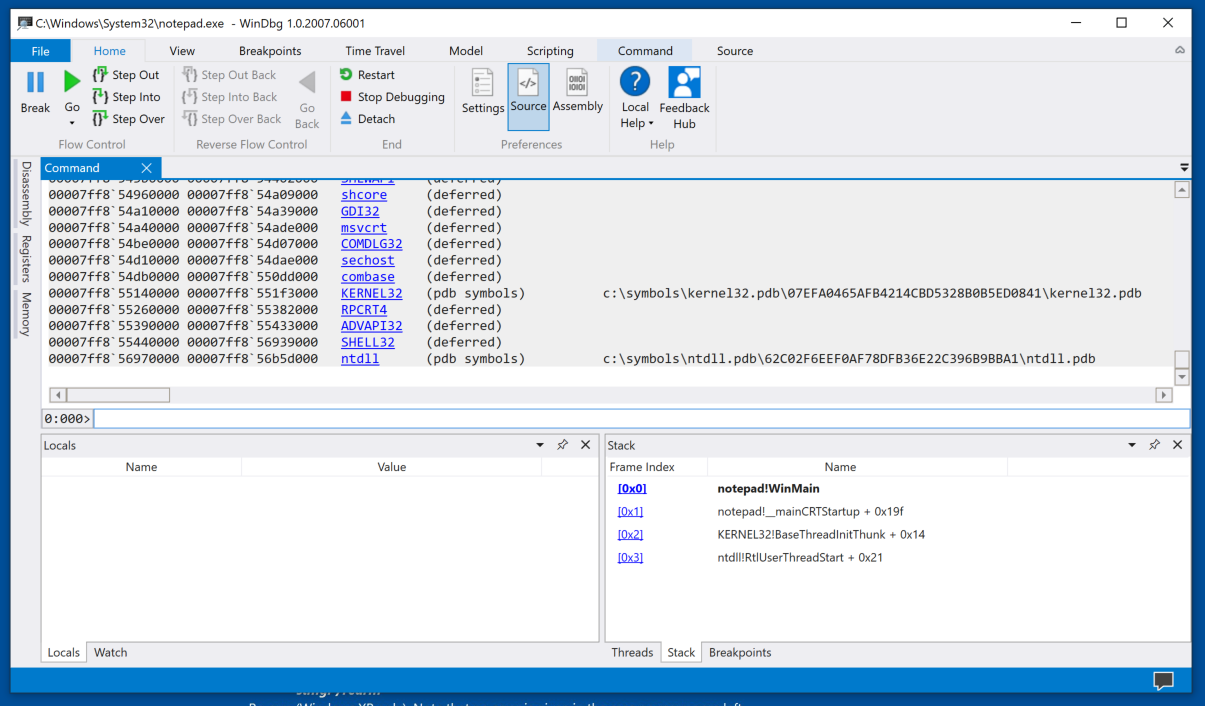Image resolution: width=1205 pixels, height=706 pixels.
Task: Click the KERNEL32 module link
Action: (x=371, y=293)
